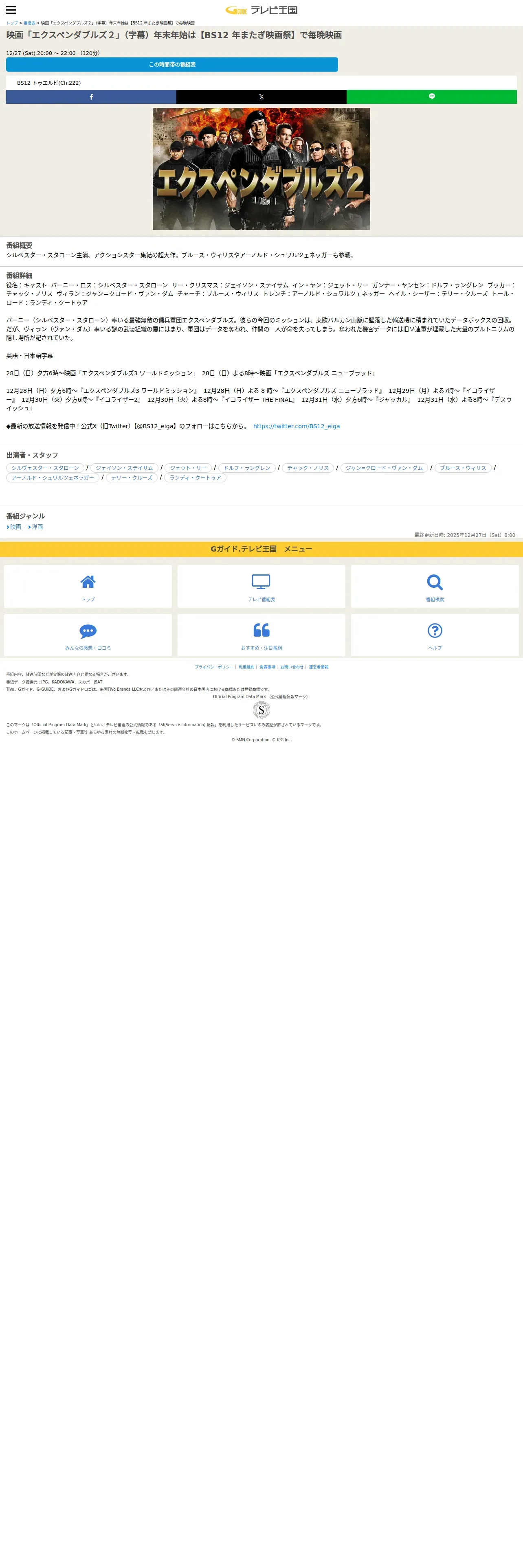Click speech bubble icon みんなの感想・口コミ
The height and width of the screenshot is (1568, 523).
pyautogui.click(x=88, y=635)
